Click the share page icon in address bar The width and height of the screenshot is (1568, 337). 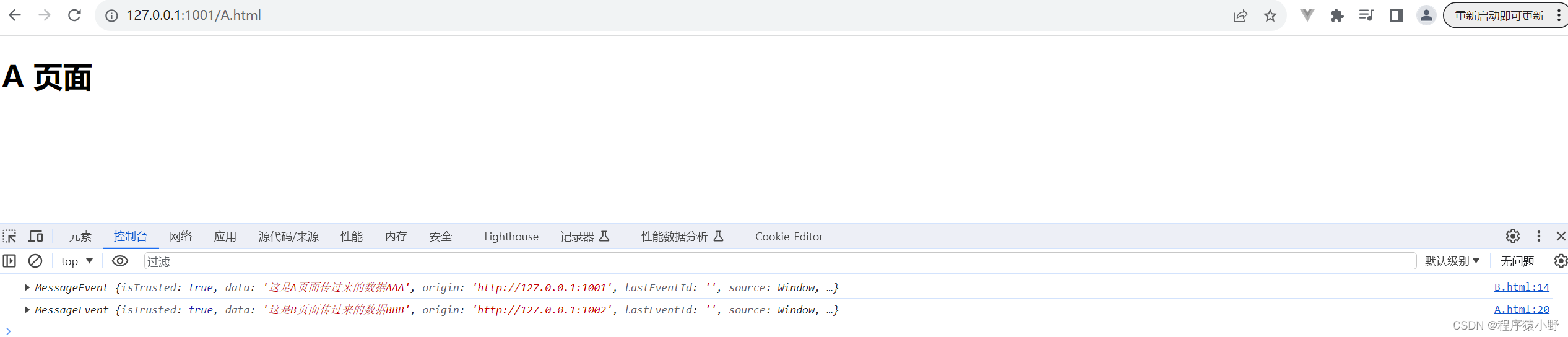click(1241, 15)
